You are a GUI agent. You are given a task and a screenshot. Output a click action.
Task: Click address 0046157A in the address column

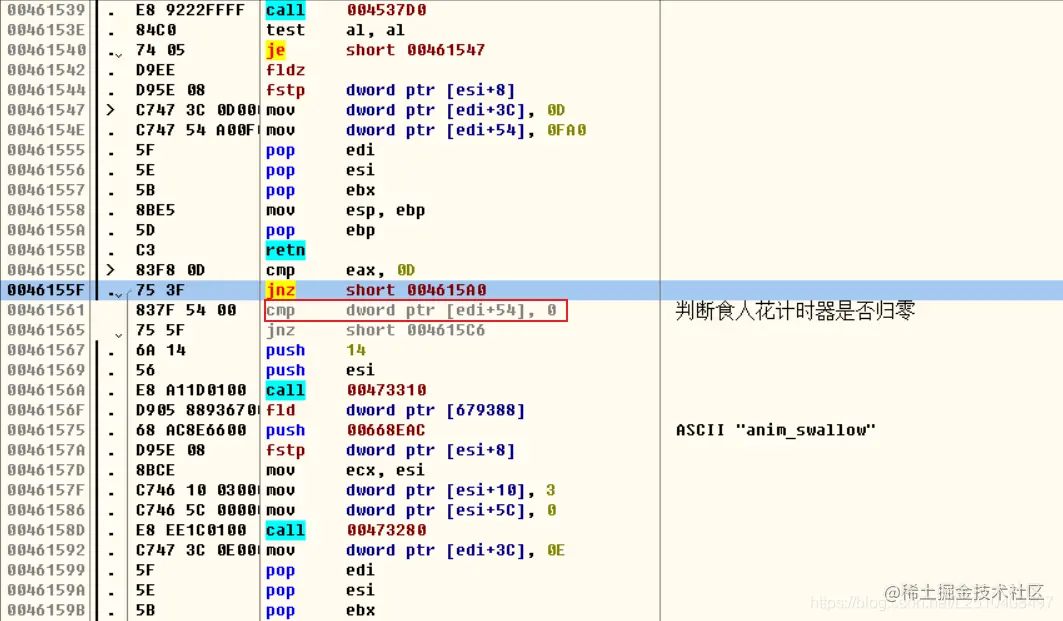pyautogui.click(x=46, y=450)
